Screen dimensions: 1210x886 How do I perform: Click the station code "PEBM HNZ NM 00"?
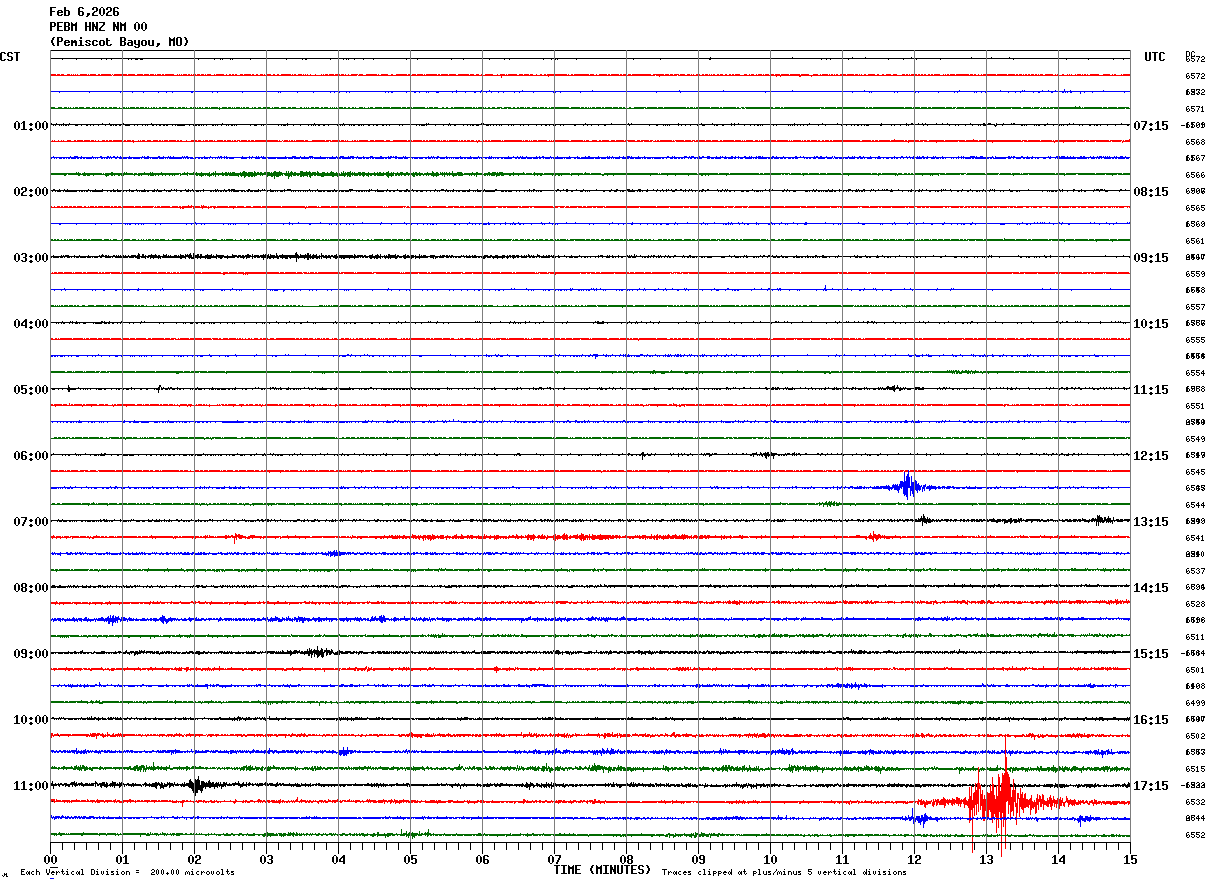[98, 27]
